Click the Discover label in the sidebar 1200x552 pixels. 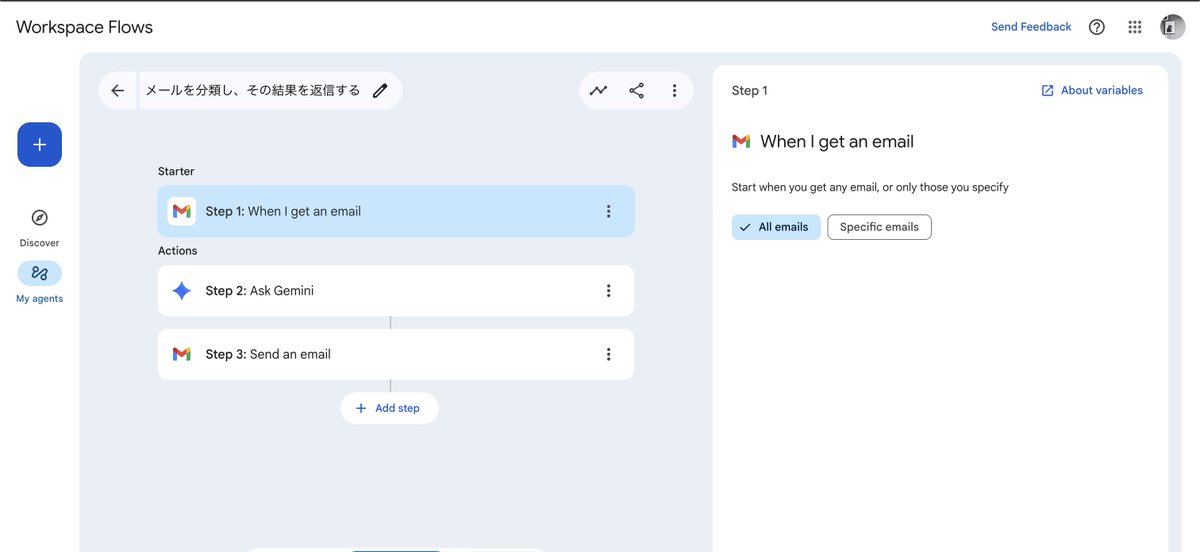coord(40,243)
